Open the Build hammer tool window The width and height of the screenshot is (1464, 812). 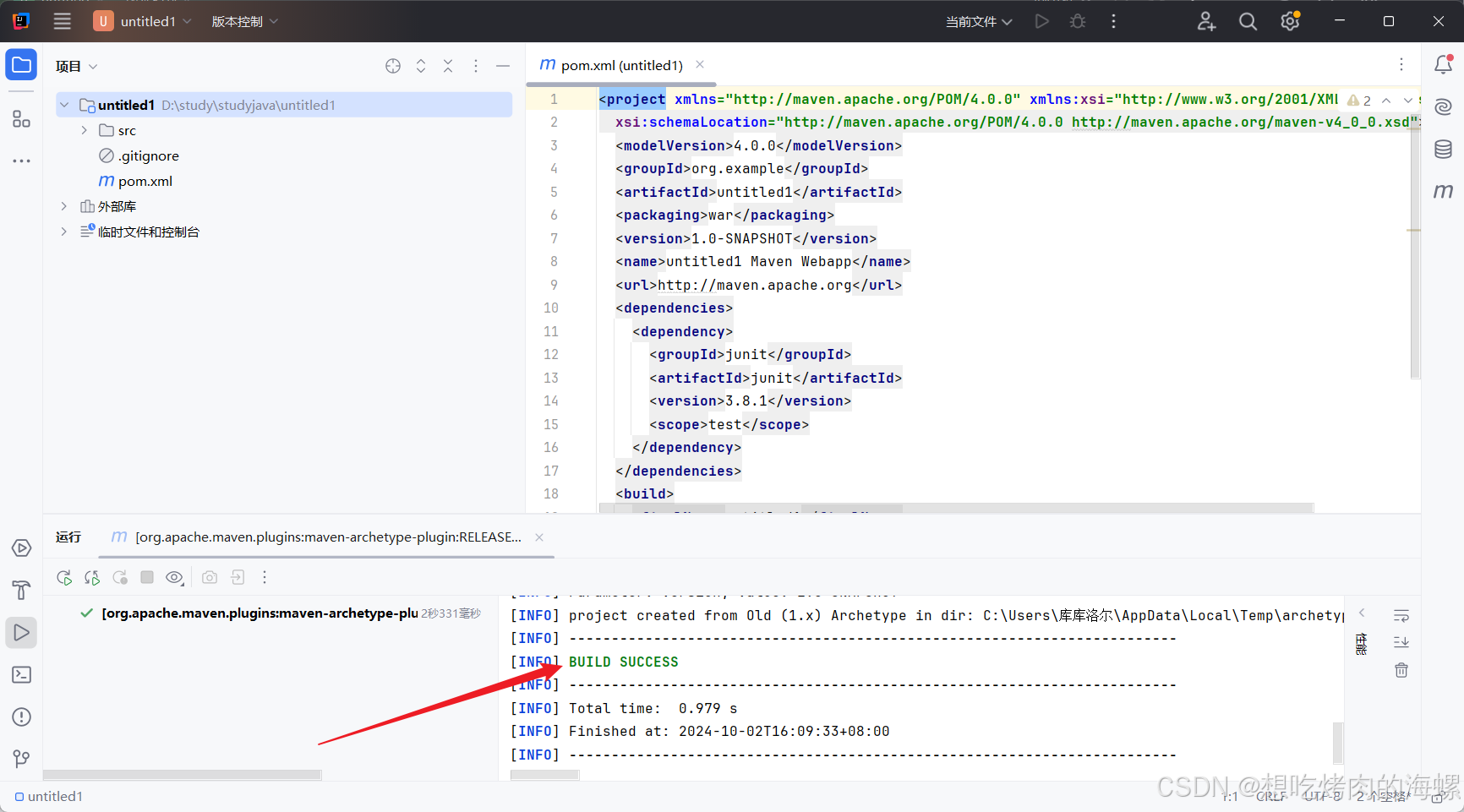coord(21,590)
